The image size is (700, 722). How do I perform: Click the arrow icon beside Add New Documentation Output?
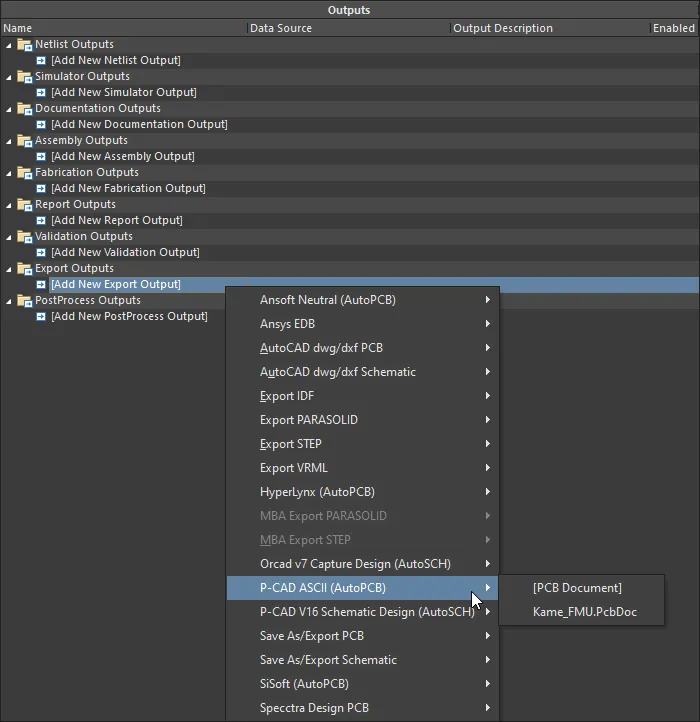[x=41, y=124]
